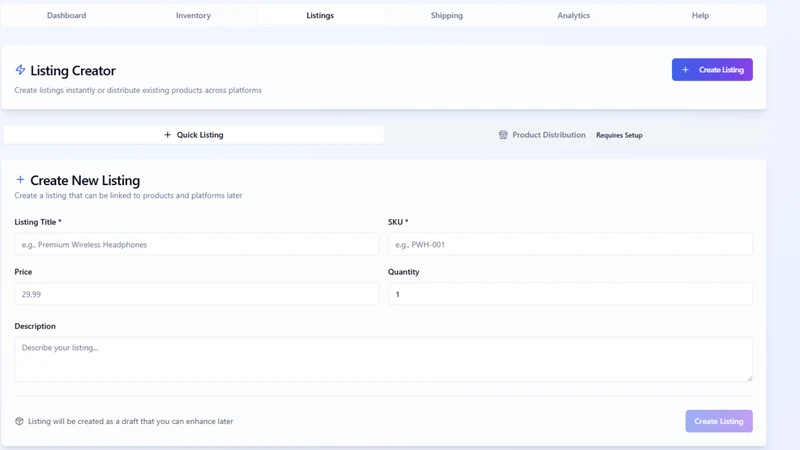800x450 pixels.
Task: Open the Dashboard tab
Action: (66, 15)
